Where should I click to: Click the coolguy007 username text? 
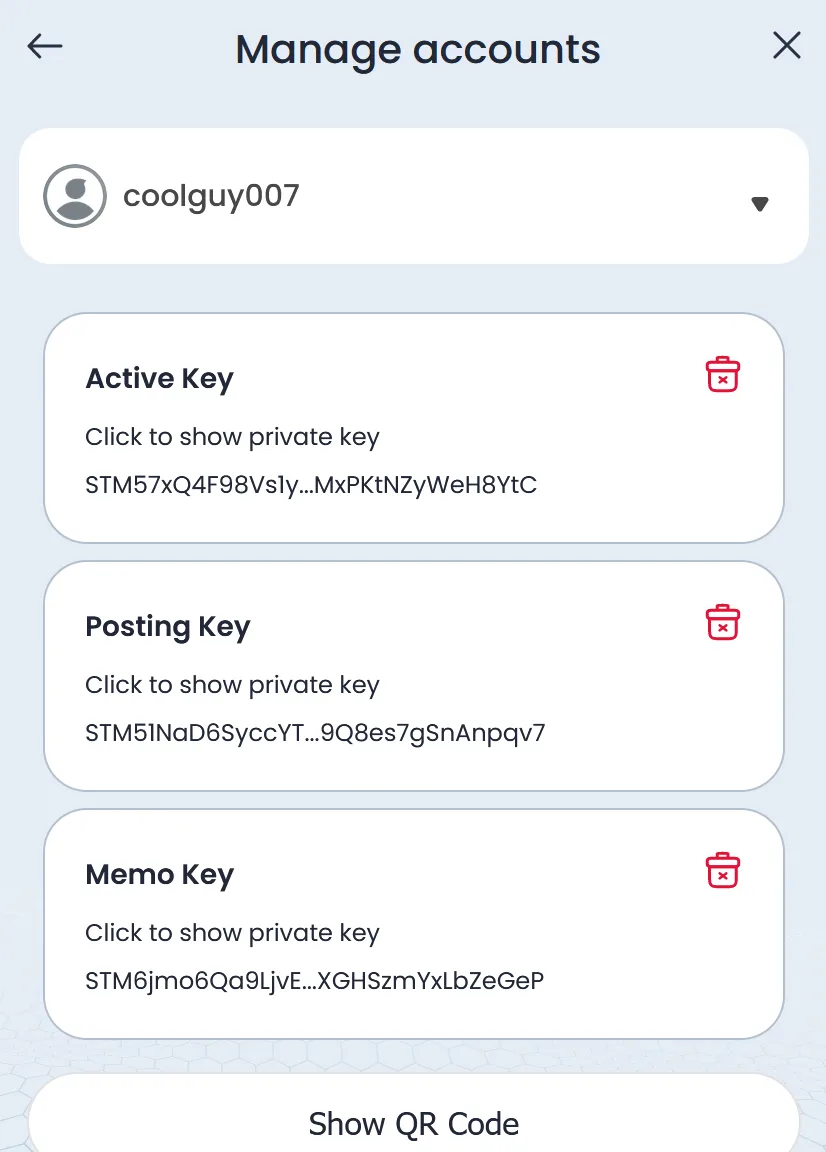coord(212,196)
